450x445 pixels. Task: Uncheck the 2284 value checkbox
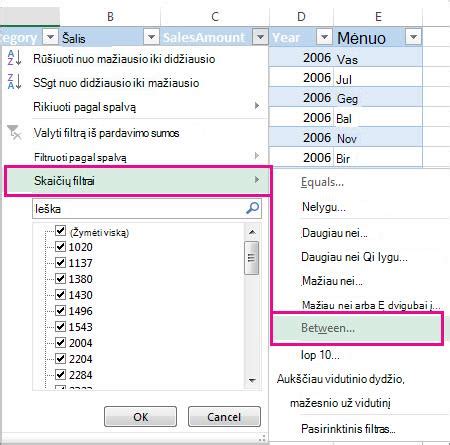60,374
